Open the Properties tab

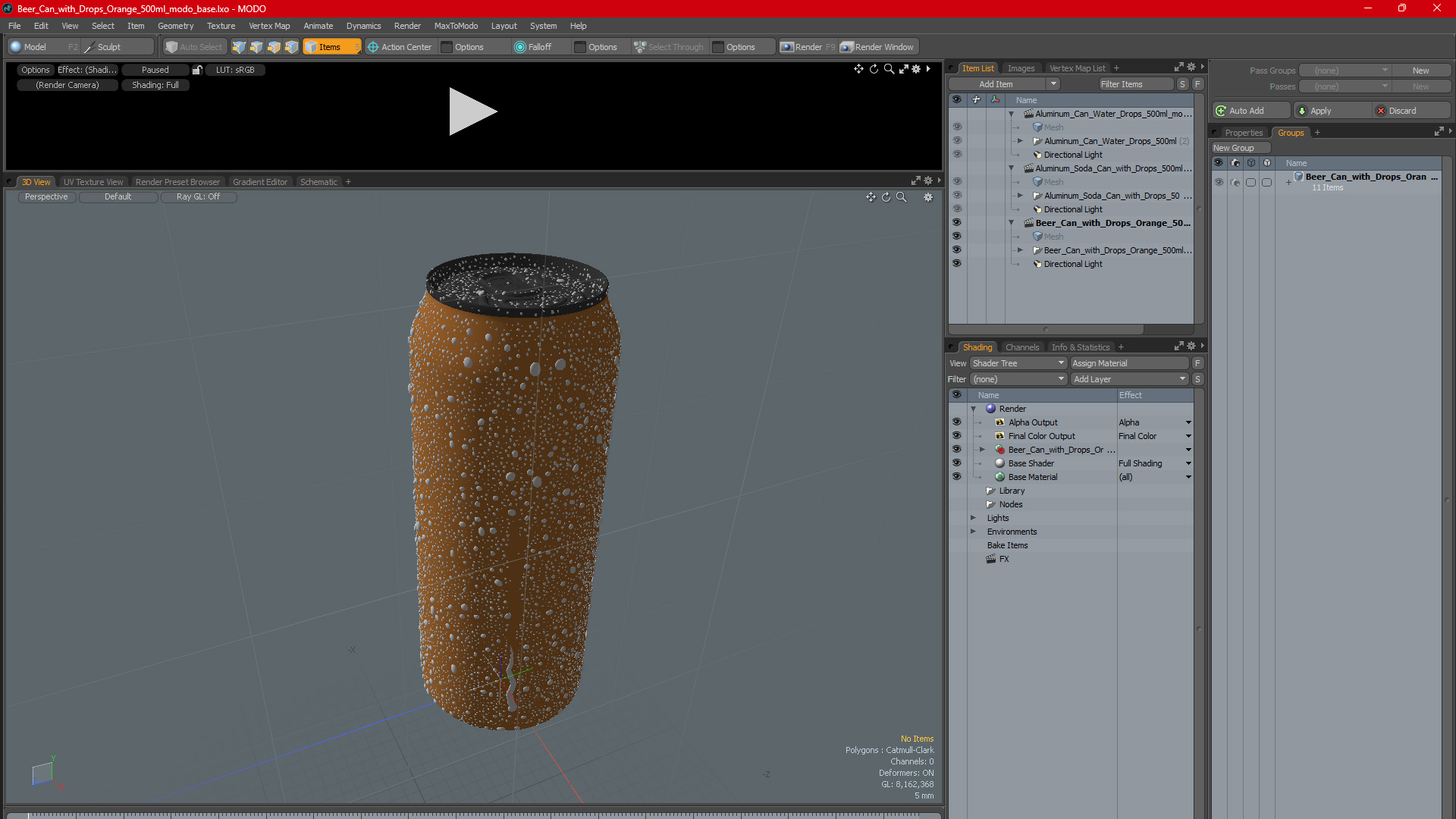1244,133
